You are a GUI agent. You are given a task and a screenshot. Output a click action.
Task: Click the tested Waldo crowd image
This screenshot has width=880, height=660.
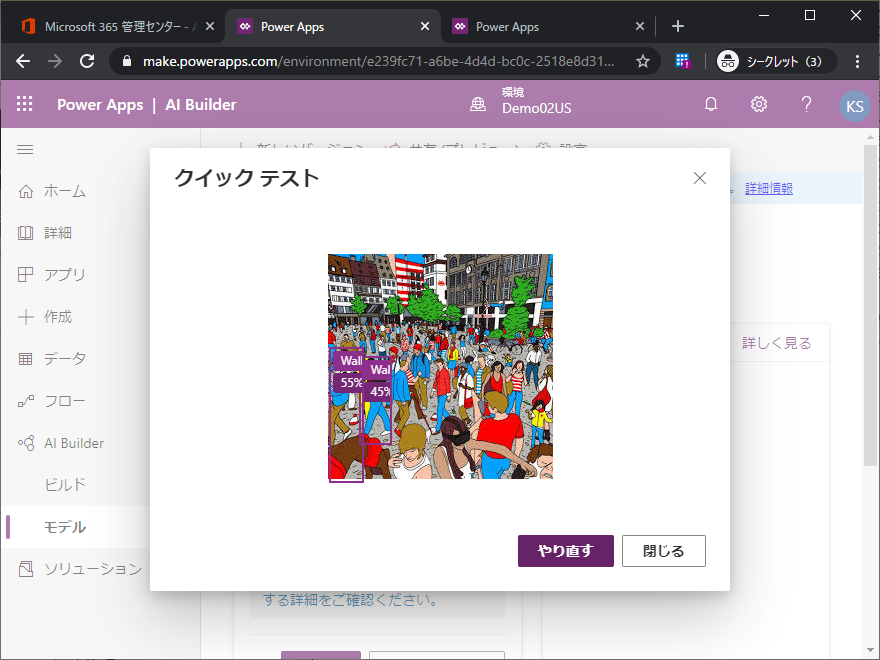(441, 366)
